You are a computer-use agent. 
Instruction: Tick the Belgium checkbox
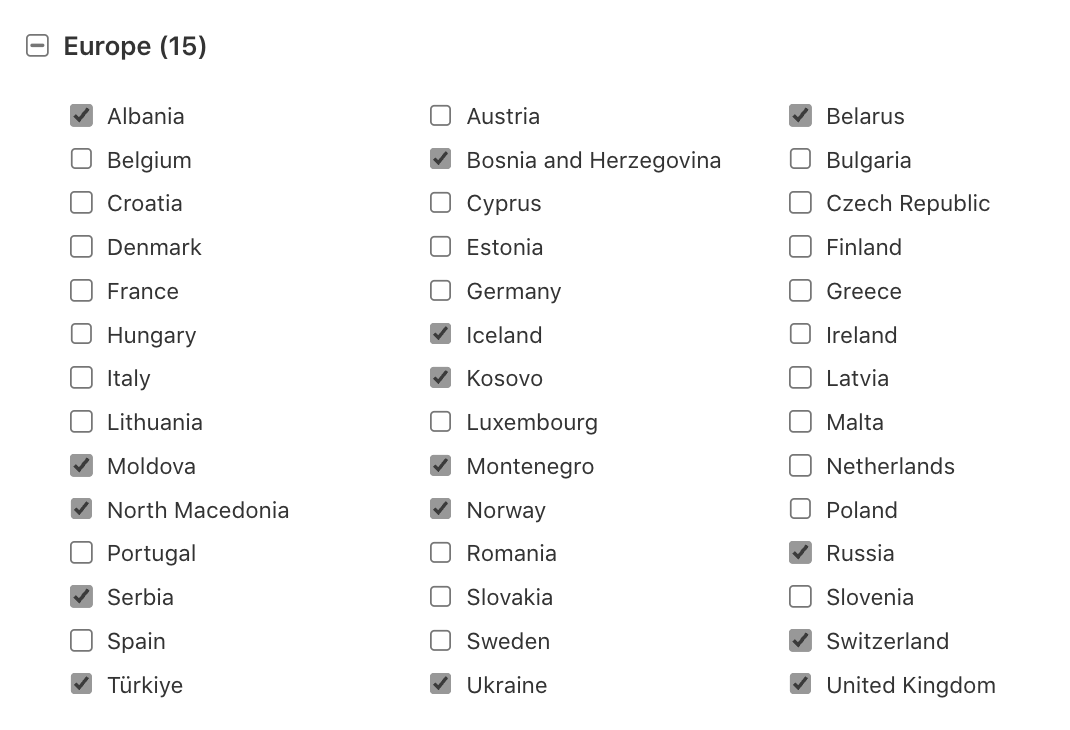[x=82, y=160]
